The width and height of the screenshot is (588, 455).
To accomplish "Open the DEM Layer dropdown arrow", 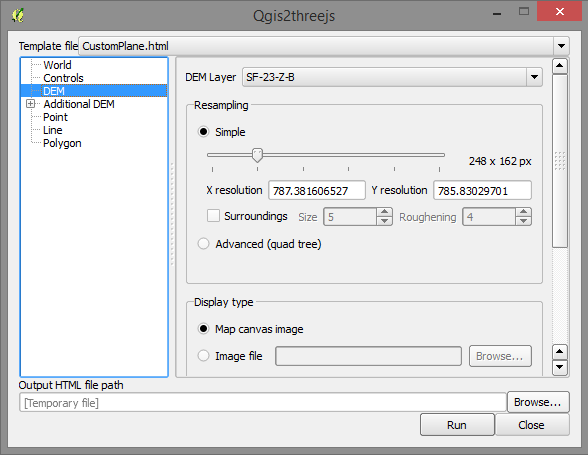I will (x=534, y=77).
